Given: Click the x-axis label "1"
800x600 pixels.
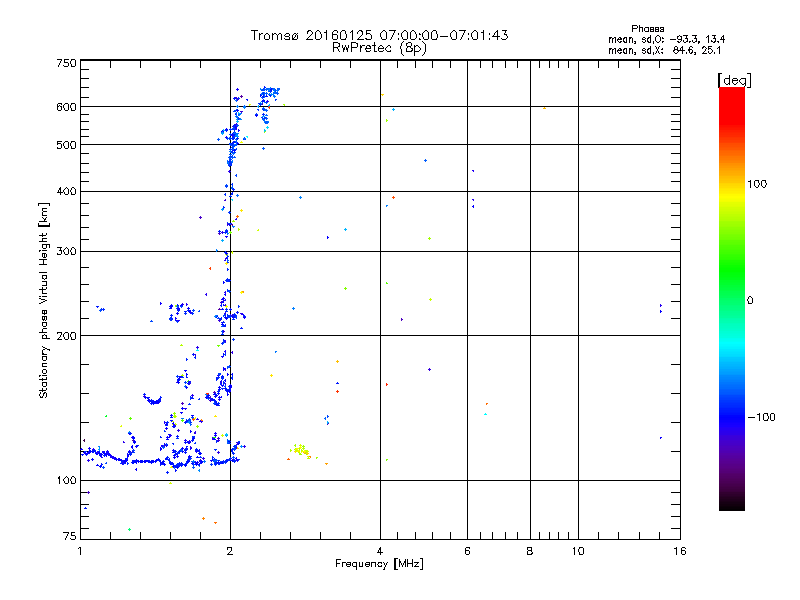Looking at the screenshot, I should (80, 551).
